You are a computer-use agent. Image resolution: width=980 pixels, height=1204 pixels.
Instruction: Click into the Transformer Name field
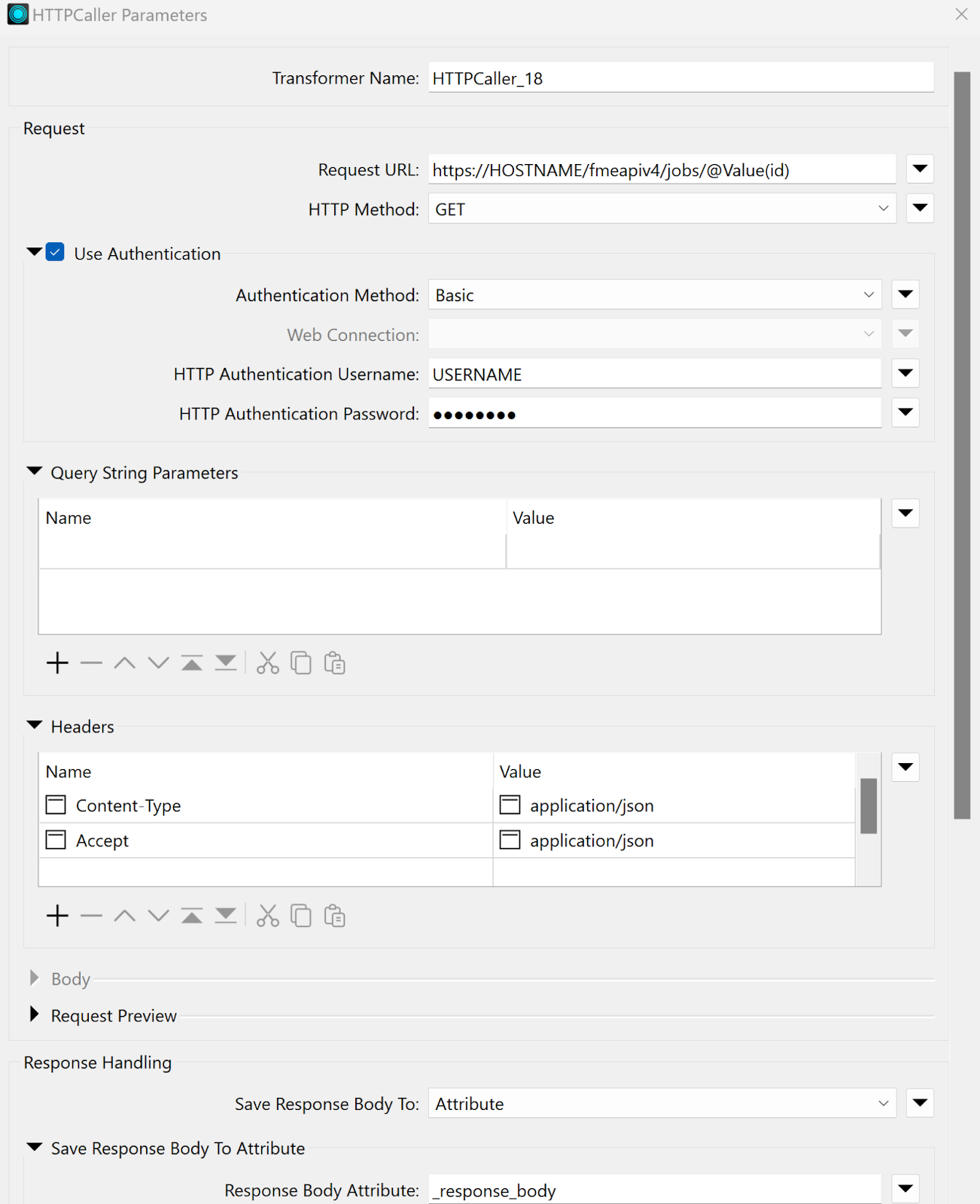(x=680, y=78)
